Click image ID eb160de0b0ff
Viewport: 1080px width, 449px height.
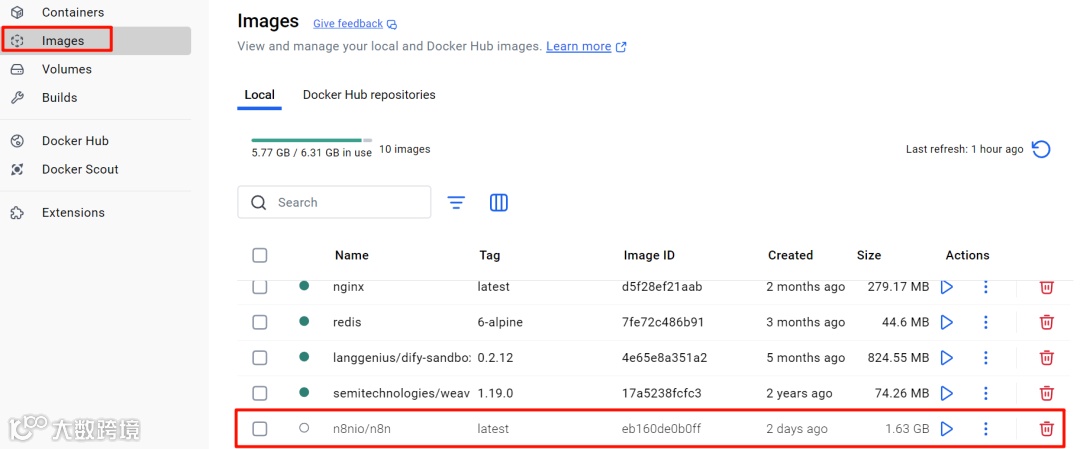pyautogui.click(x=661, y=429)
